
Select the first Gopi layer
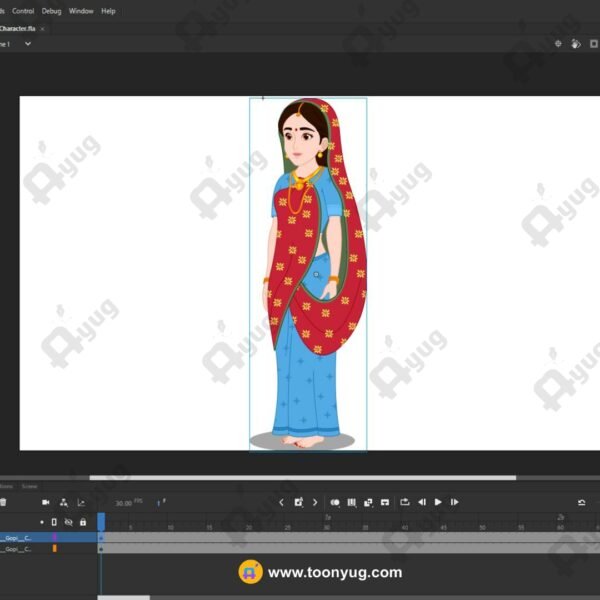pyautogui.click(x=16, y=538)
